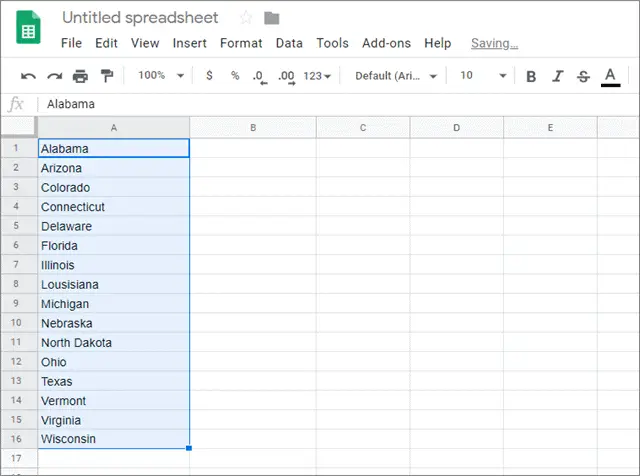Activate the Paint format tool
This screenshot has width=640, height=476.
[x=107, y=76]
